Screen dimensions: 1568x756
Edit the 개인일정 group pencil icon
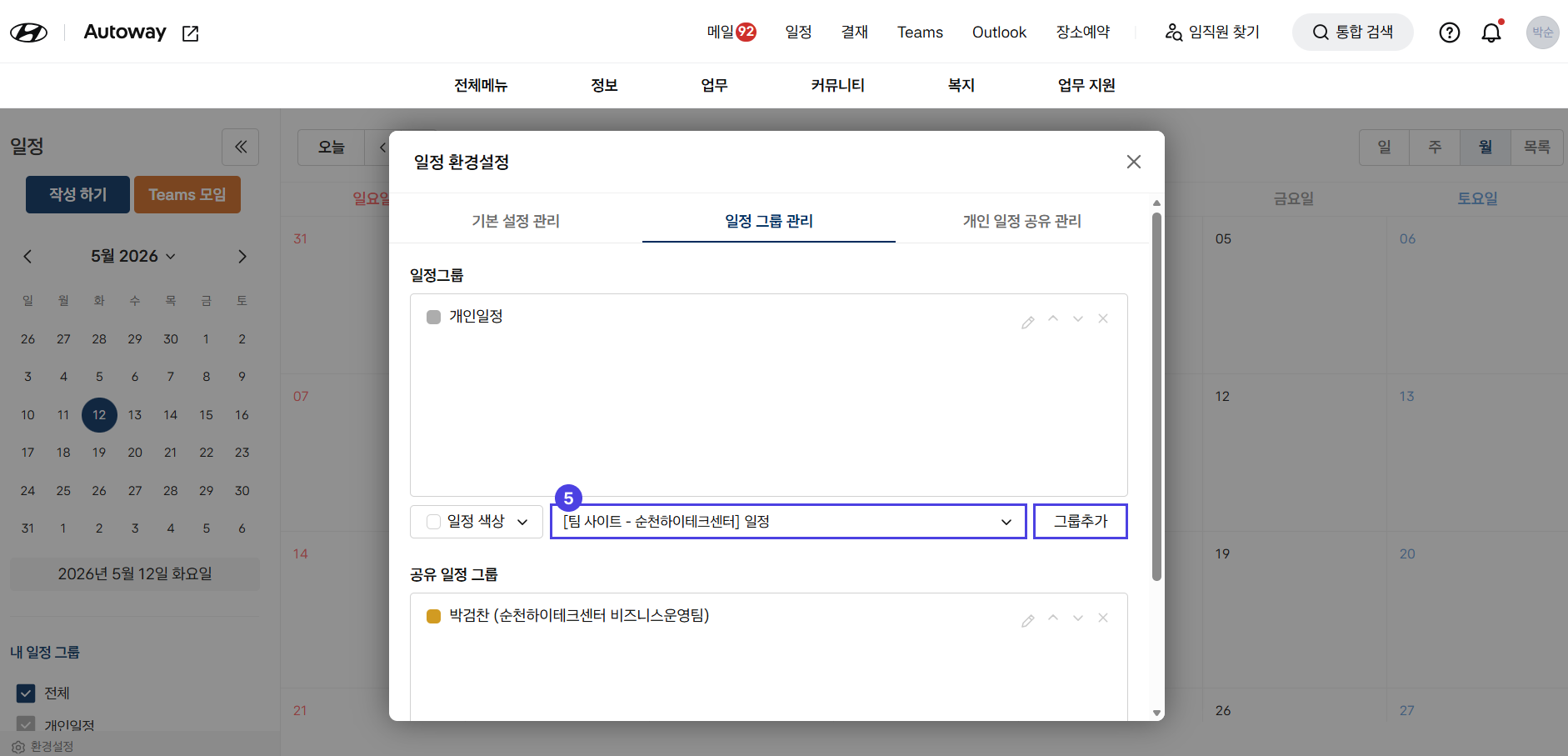(x=1028, y=321)
